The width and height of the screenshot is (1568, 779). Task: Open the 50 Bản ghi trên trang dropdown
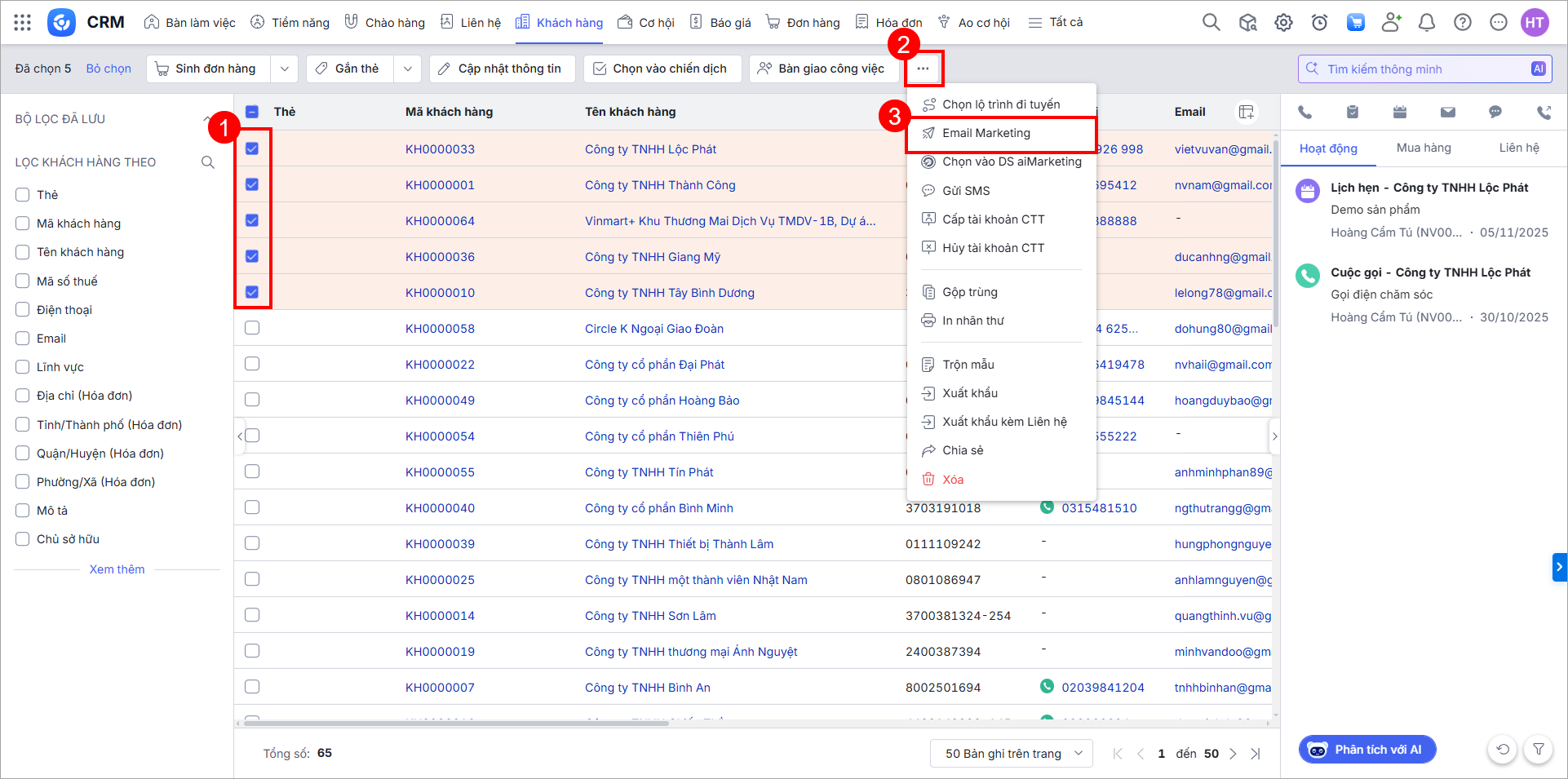1011,753
